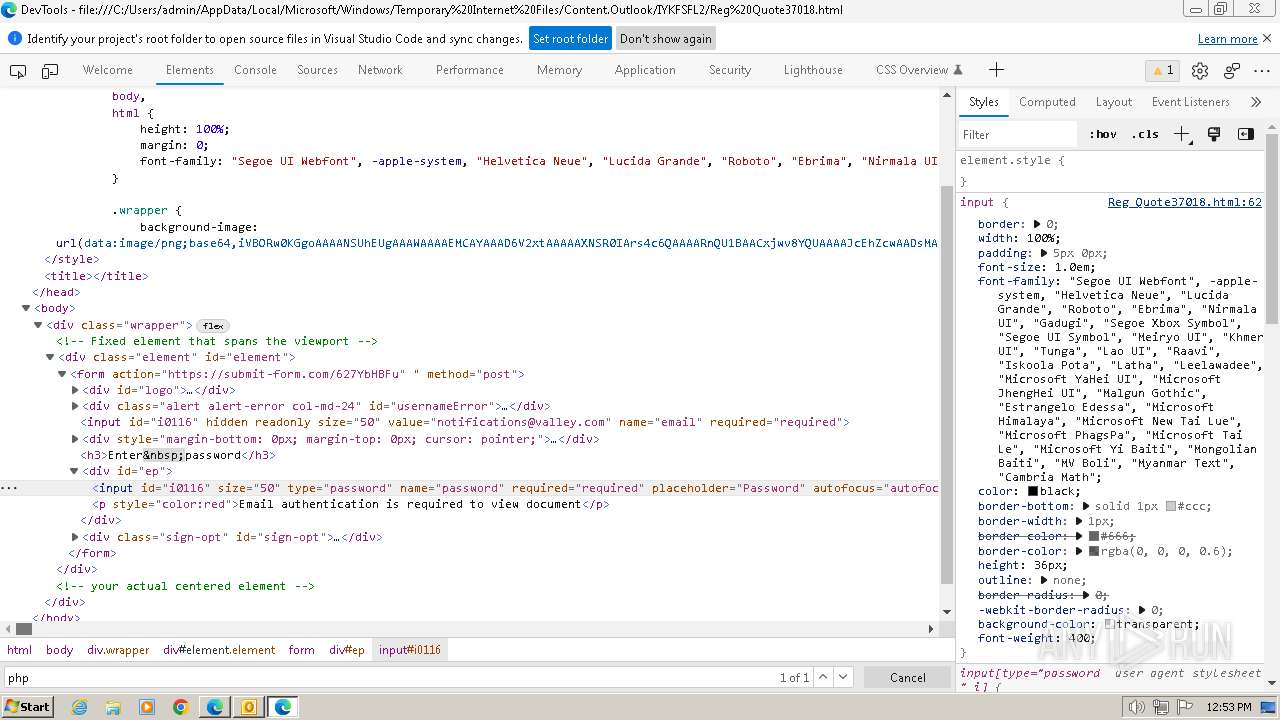Dismiss the root folder info bar
Screen dimensions: 1280x720
point(1266,38)
